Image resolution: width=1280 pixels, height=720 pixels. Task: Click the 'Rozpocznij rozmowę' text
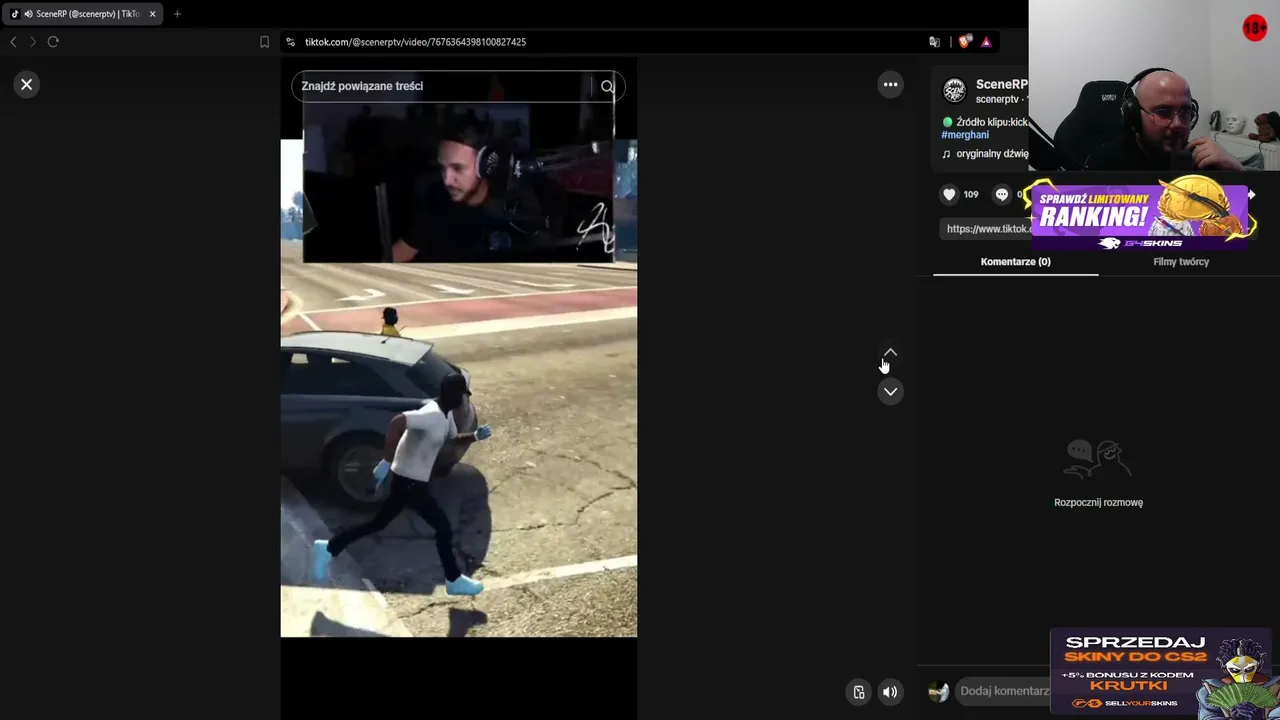coord(1098,503)
